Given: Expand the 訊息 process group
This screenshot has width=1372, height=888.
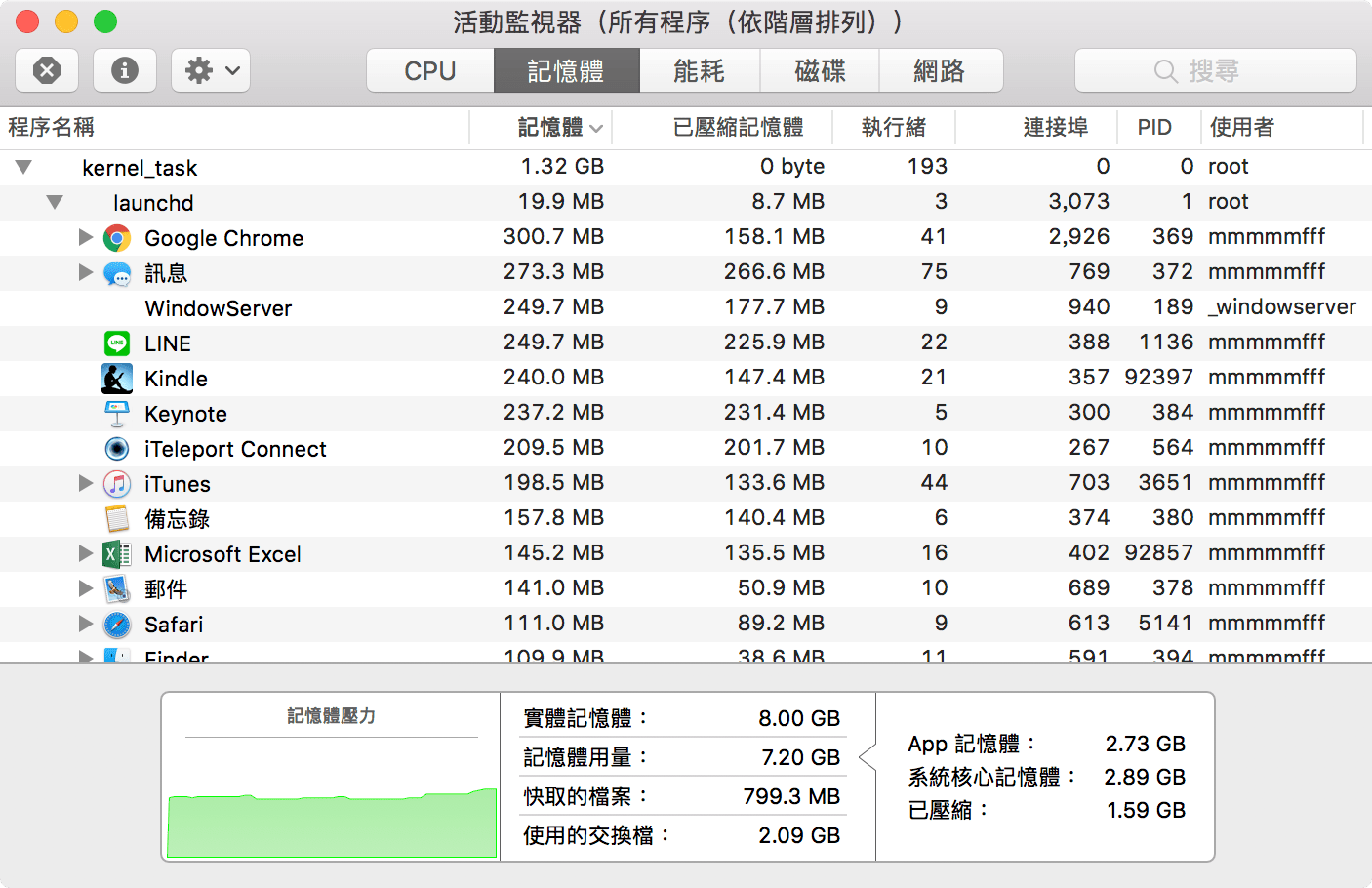Looking at the screenshot, I should click(x=85, y=272).
